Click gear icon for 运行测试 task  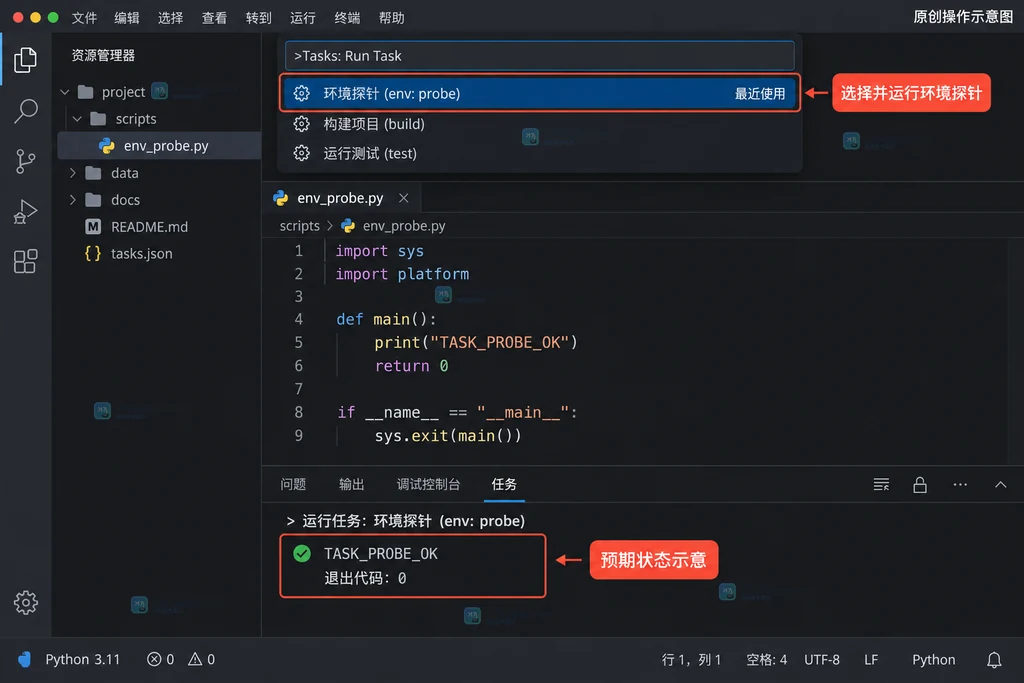click(x=301, y=153)
